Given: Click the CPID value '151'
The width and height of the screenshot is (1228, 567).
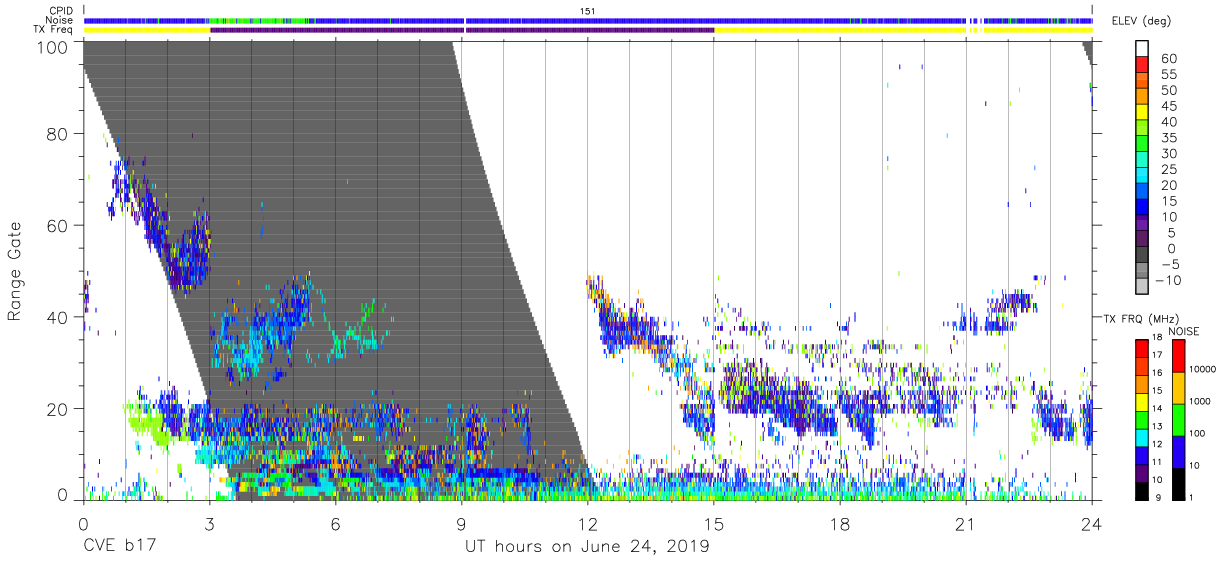Looking at the screenshot, I should [x=588, y=10].
